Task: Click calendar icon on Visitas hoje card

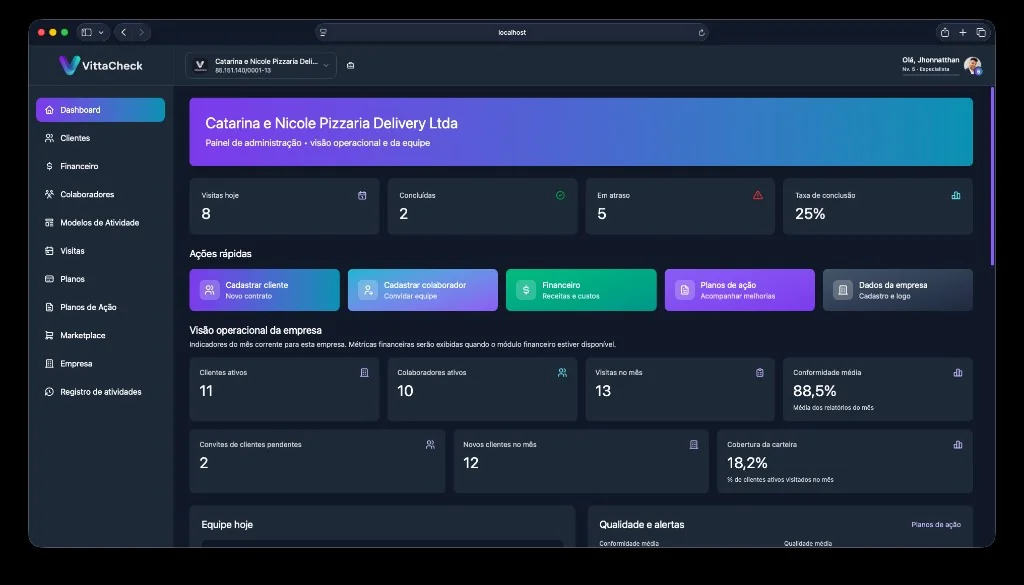Action: coord(362,195)
